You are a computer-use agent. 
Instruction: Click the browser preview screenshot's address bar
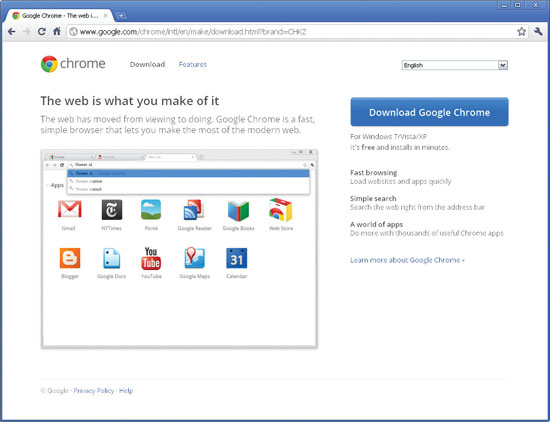[x=188, y=165]
